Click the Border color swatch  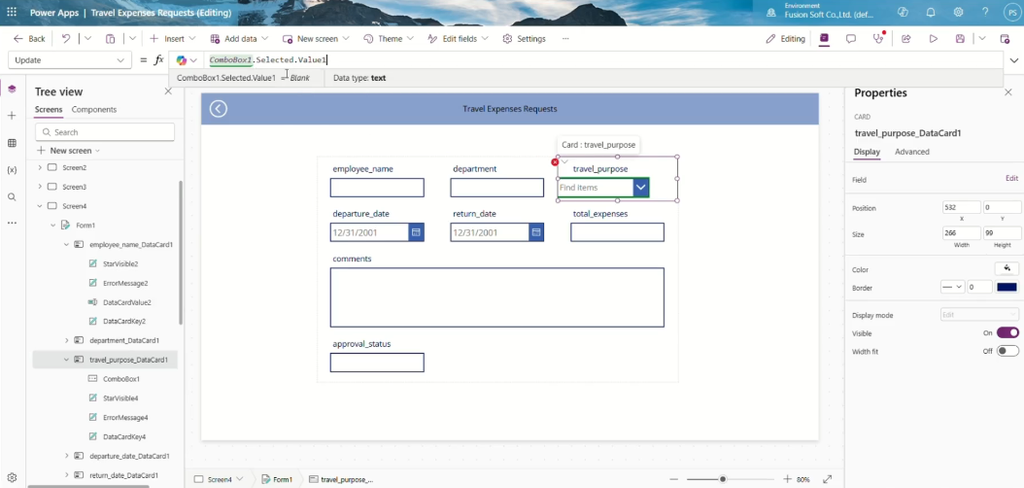point(1007,287)
